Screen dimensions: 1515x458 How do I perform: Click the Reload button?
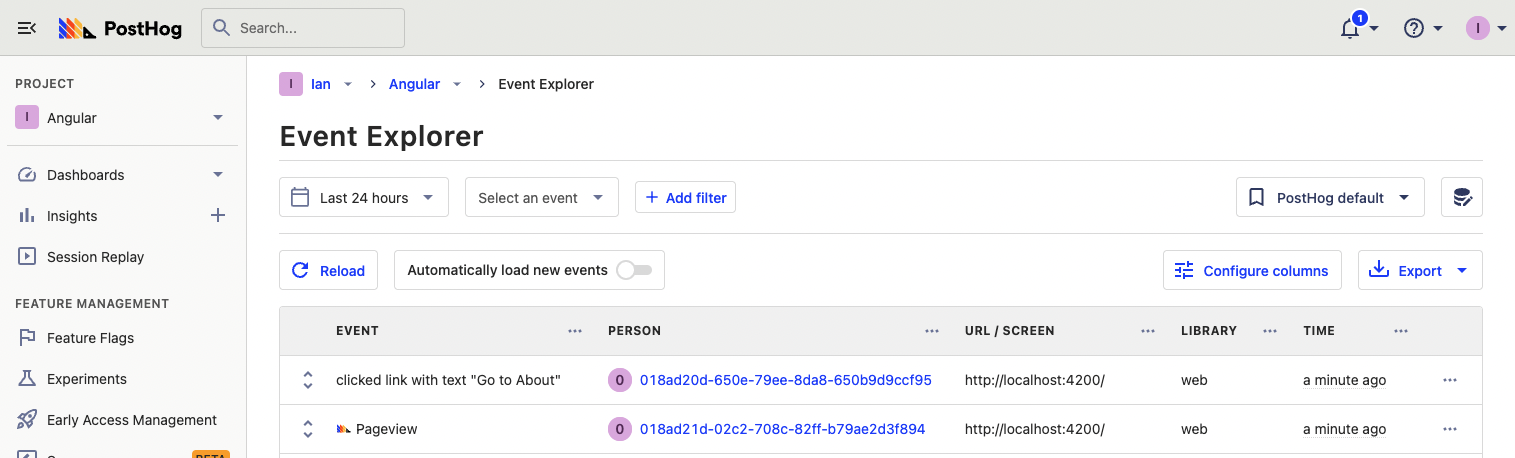(x=328, y=270)
